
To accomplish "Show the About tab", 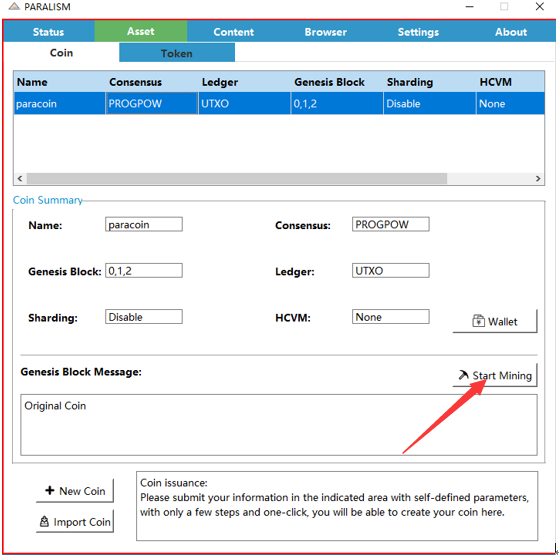I will (511, 32).
